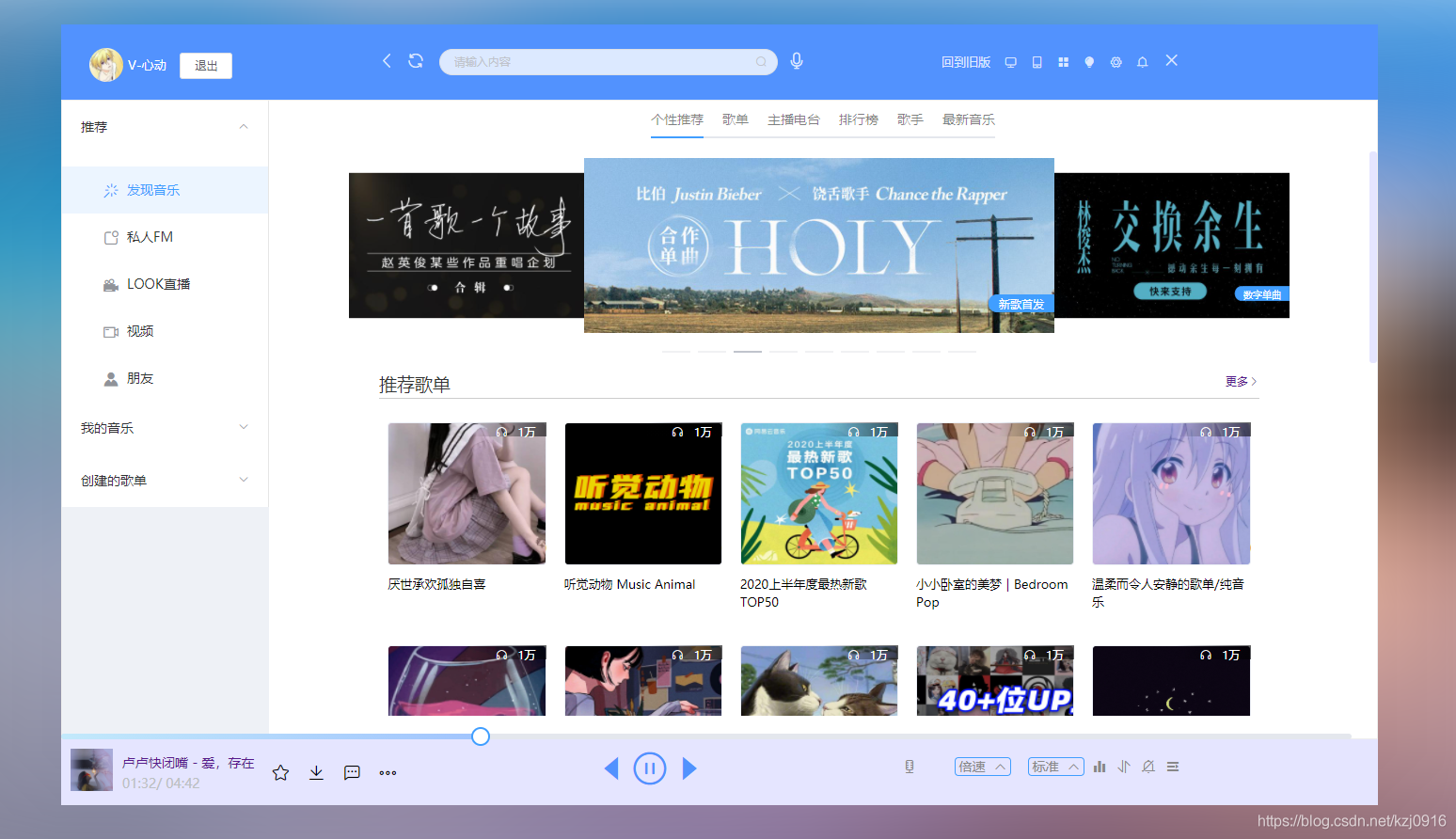Screen dimensions: 1456x839
Task: Open the 听觉动物 Music Animal playlist cover
Action: [643, 494]
